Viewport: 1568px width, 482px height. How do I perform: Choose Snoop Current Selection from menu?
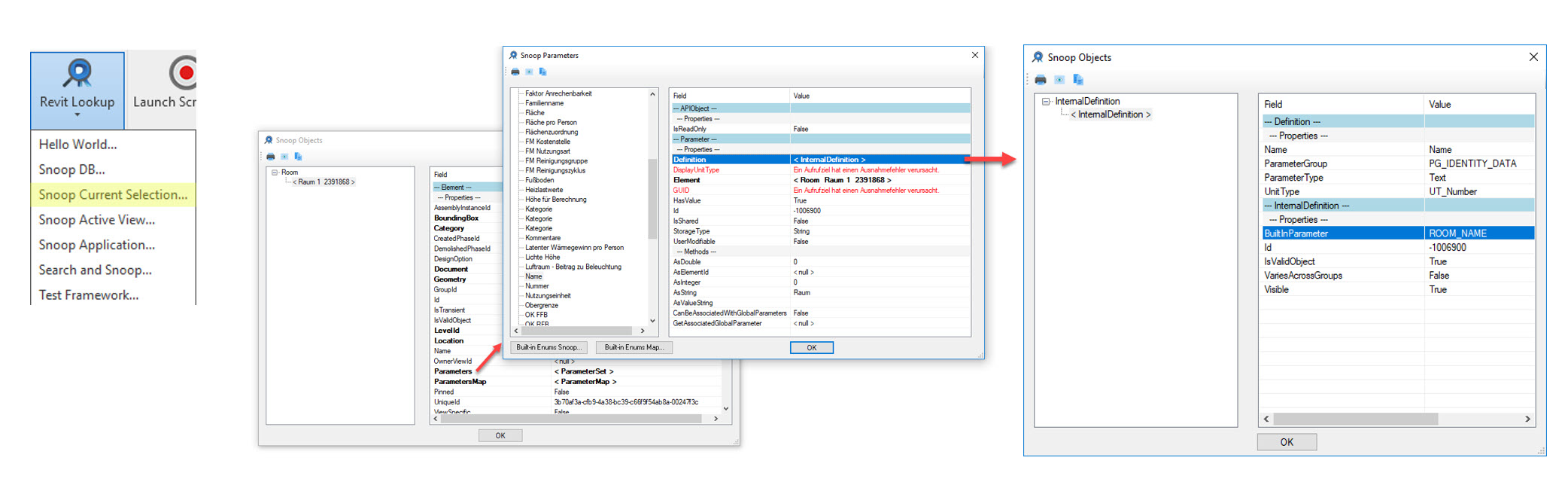[113, 194]
